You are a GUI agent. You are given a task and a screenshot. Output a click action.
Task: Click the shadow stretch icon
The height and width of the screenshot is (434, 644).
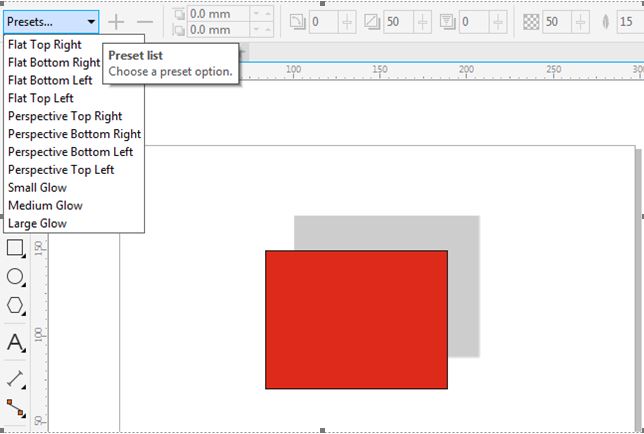coord(372,22)
